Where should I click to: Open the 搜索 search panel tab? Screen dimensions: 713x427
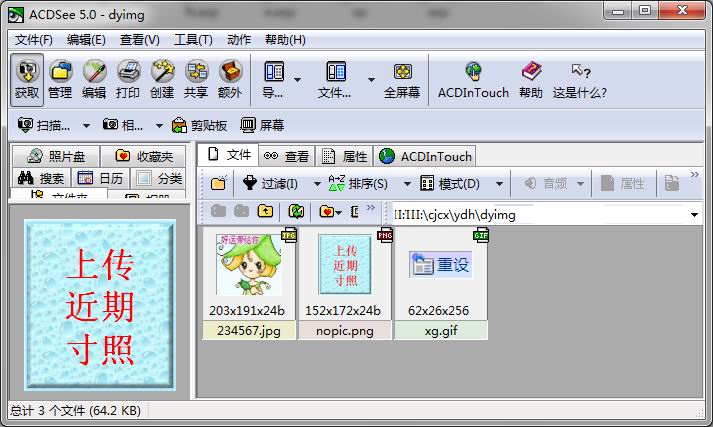coord(41,178)
